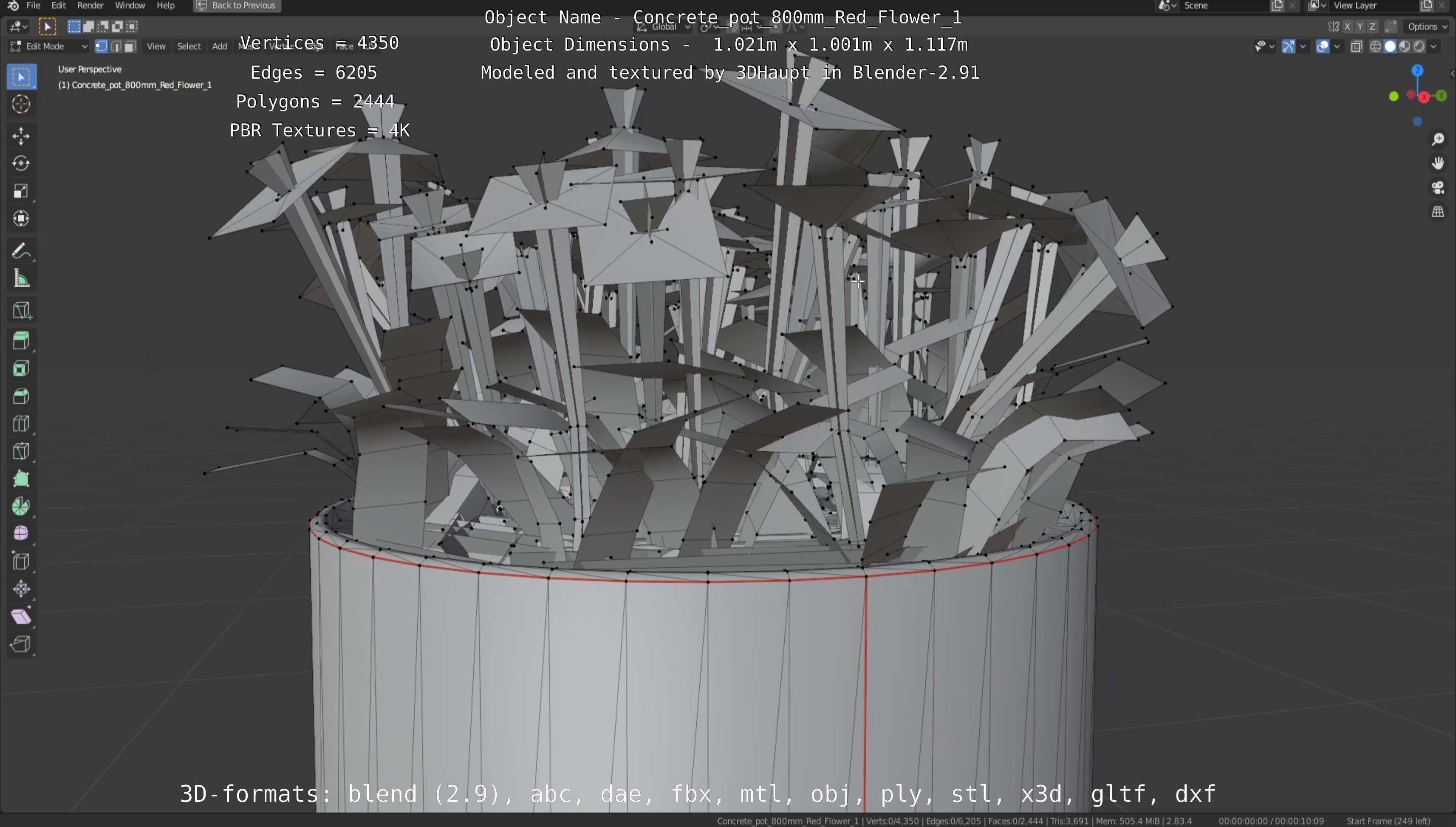
Task: Toggle X axis mirror
Action: click(1347, 27)
